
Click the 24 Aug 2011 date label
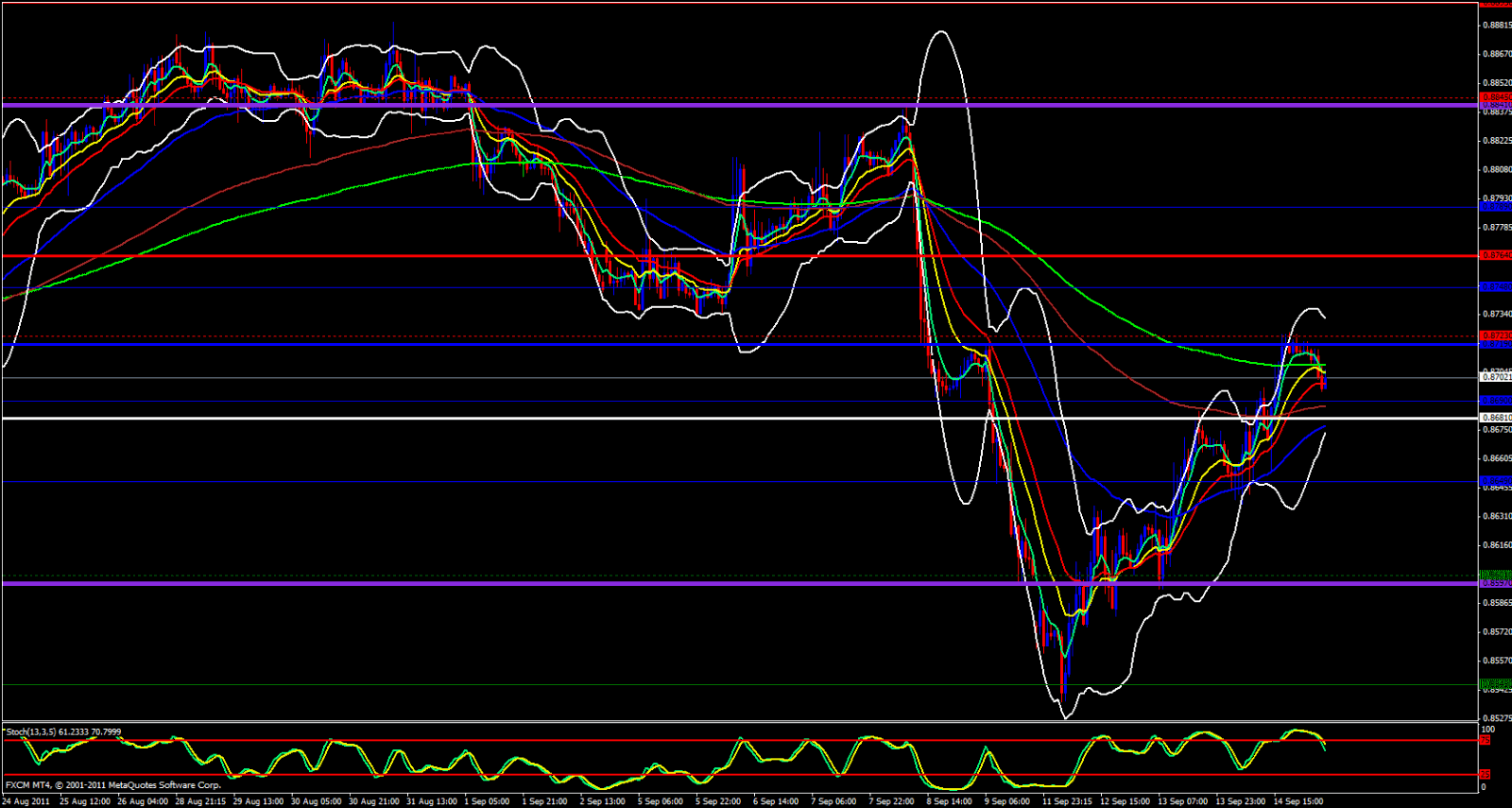[26, 801]
